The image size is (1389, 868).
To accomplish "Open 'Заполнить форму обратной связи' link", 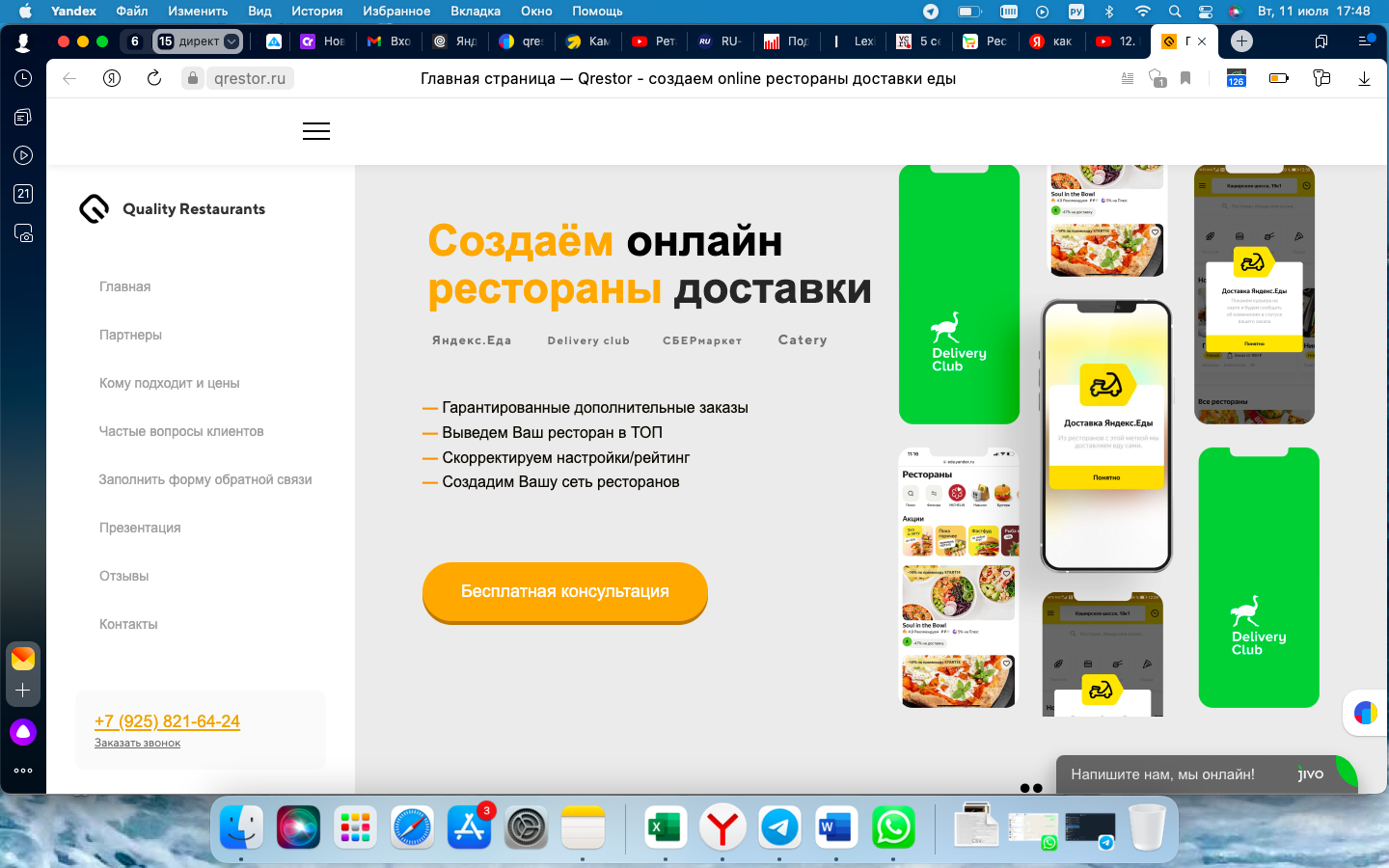I will click(205, 479).
